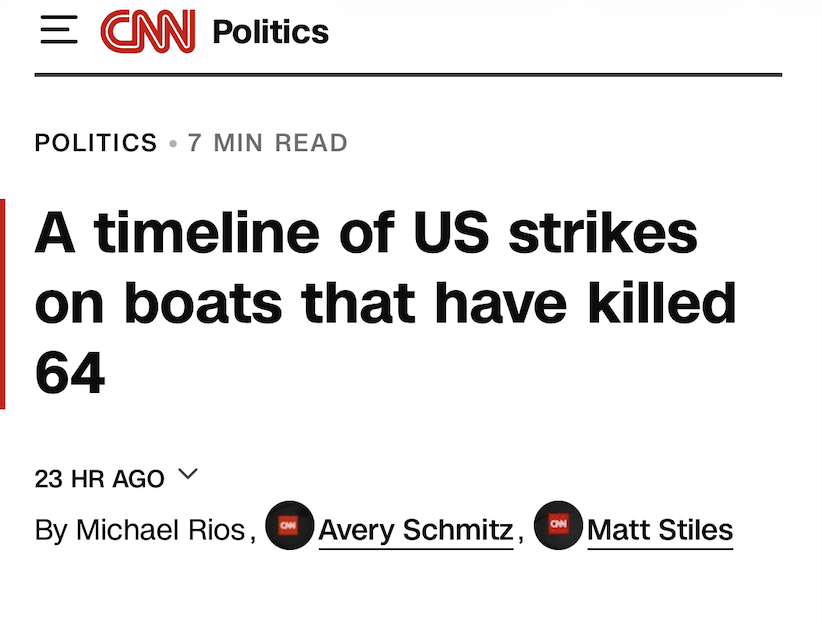Image resolution: width=822 pixels, height=626 pixels.
Task: Go to the Politics section in header
Action: (270, 32)
